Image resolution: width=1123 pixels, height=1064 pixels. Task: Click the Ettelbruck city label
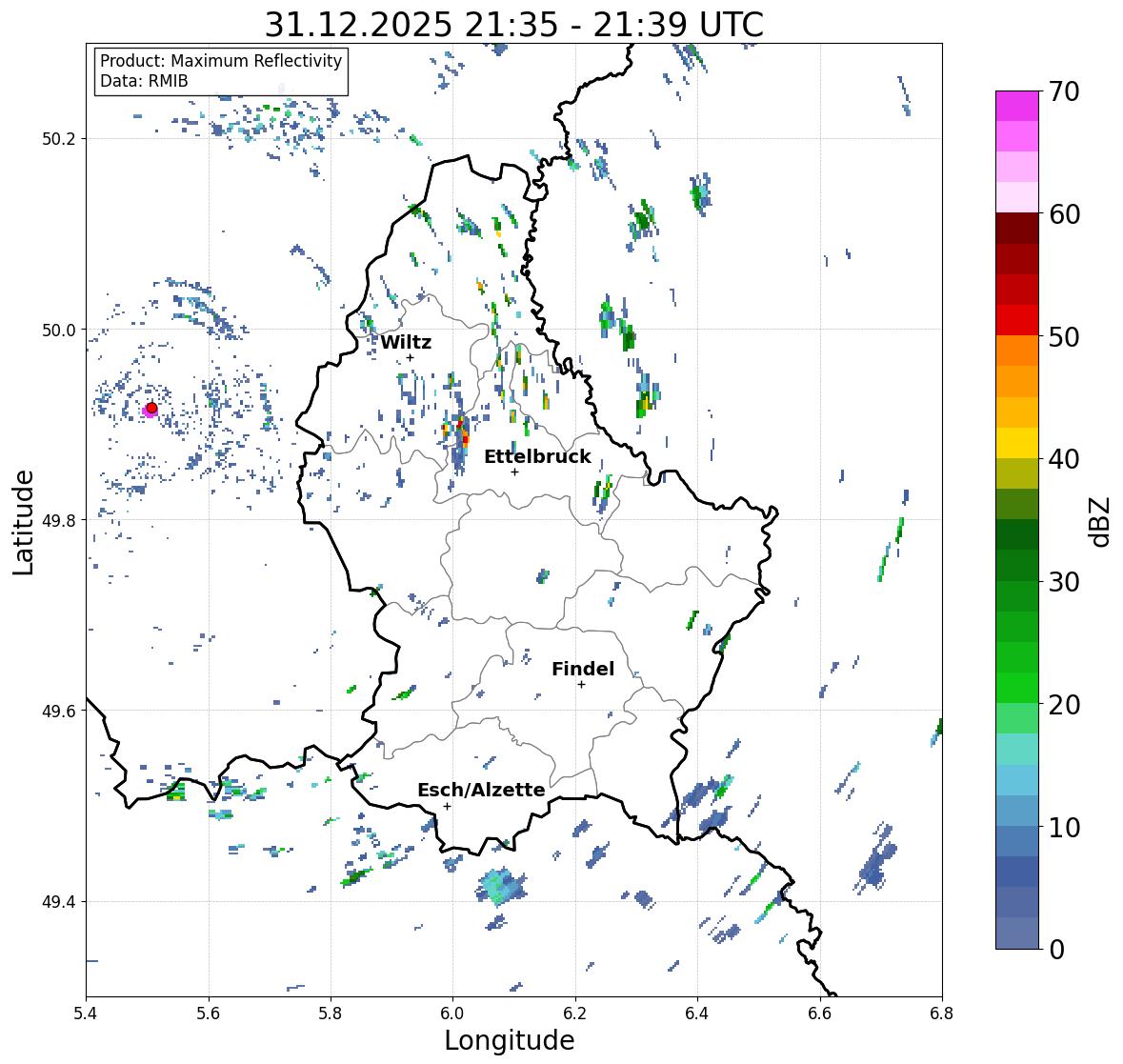[x=537, y=456]
